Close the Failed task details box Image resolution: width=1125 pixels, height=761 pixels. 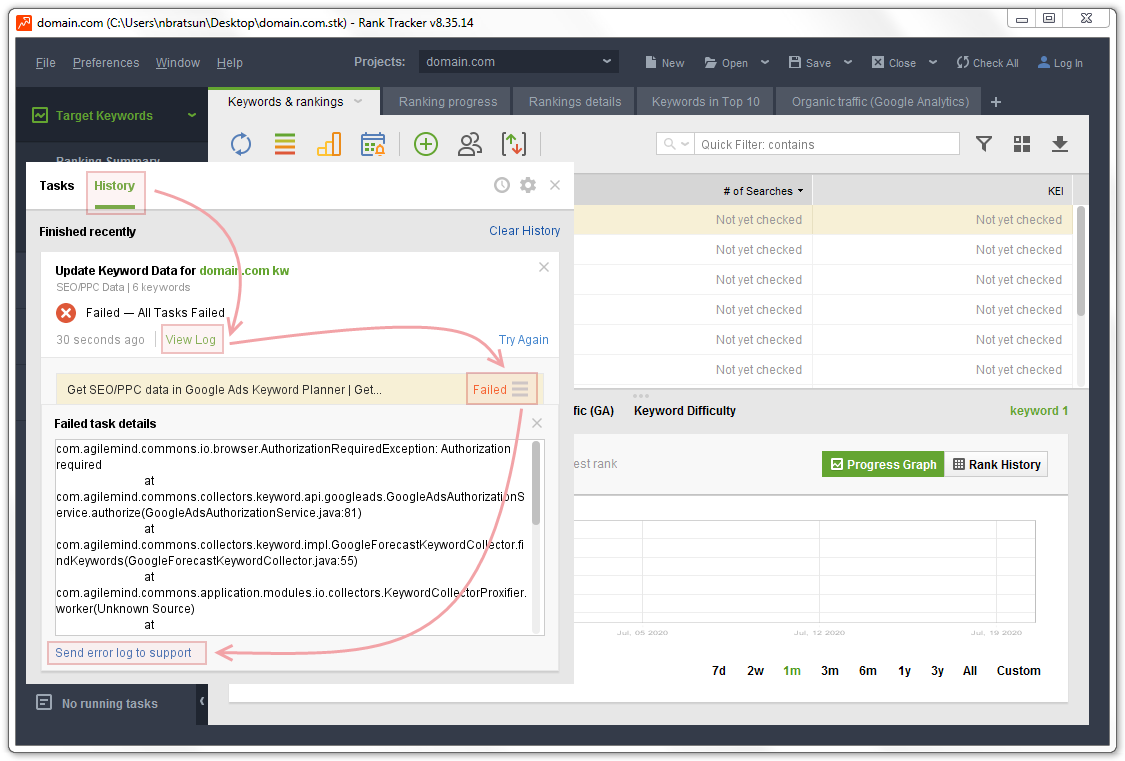537,423
